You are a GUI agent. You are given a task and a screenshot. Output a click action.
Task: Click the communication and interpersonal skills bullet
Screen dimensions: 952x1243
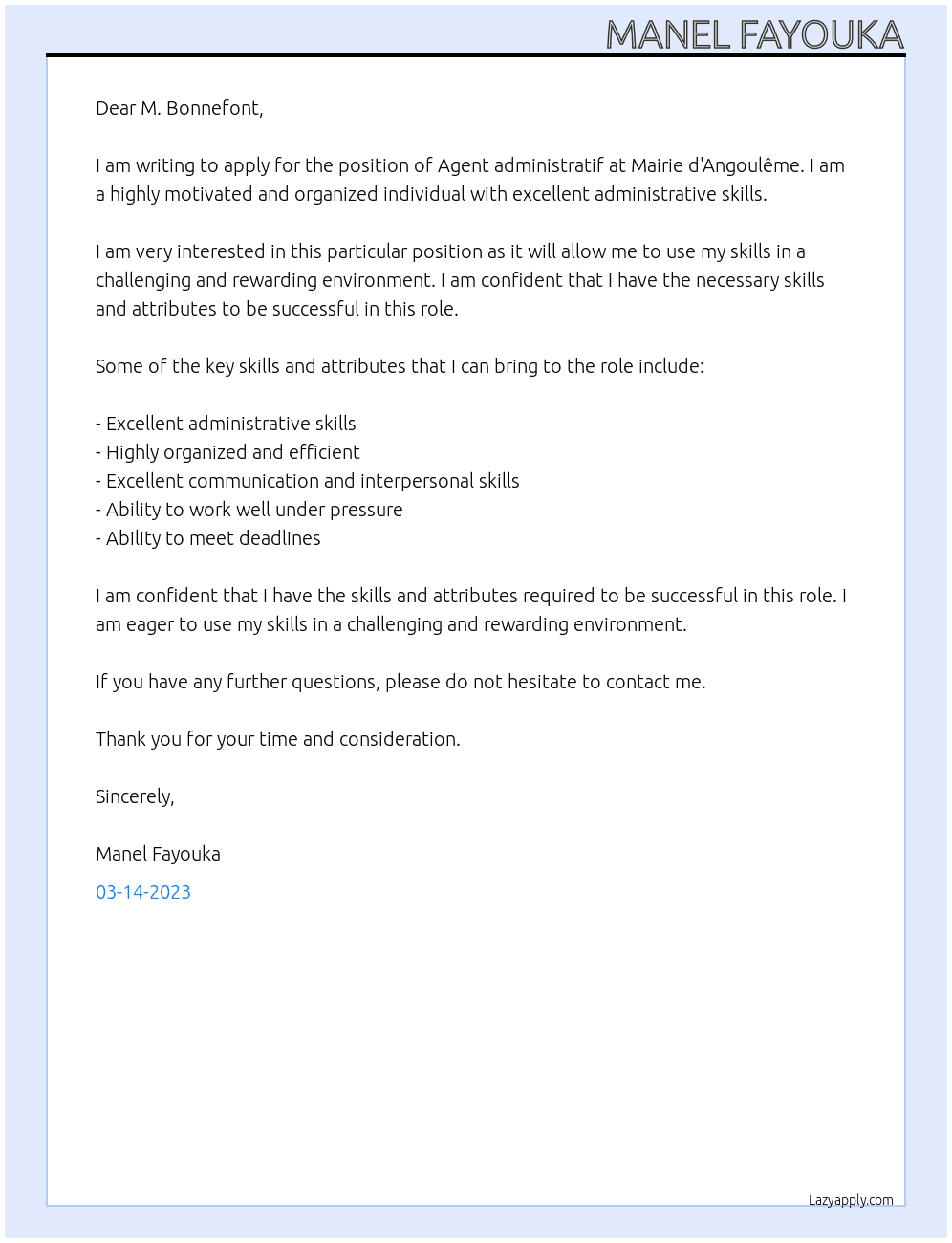(x=308, y=481)
